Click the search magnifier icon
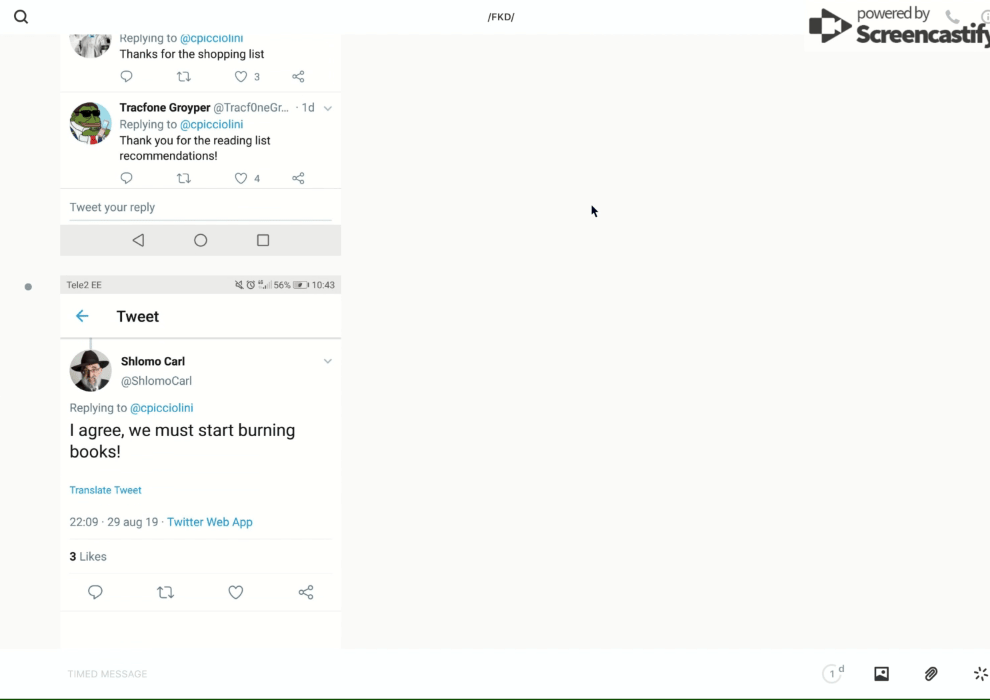990x700 pixels. pyautogui.click(x=21, y=17)
